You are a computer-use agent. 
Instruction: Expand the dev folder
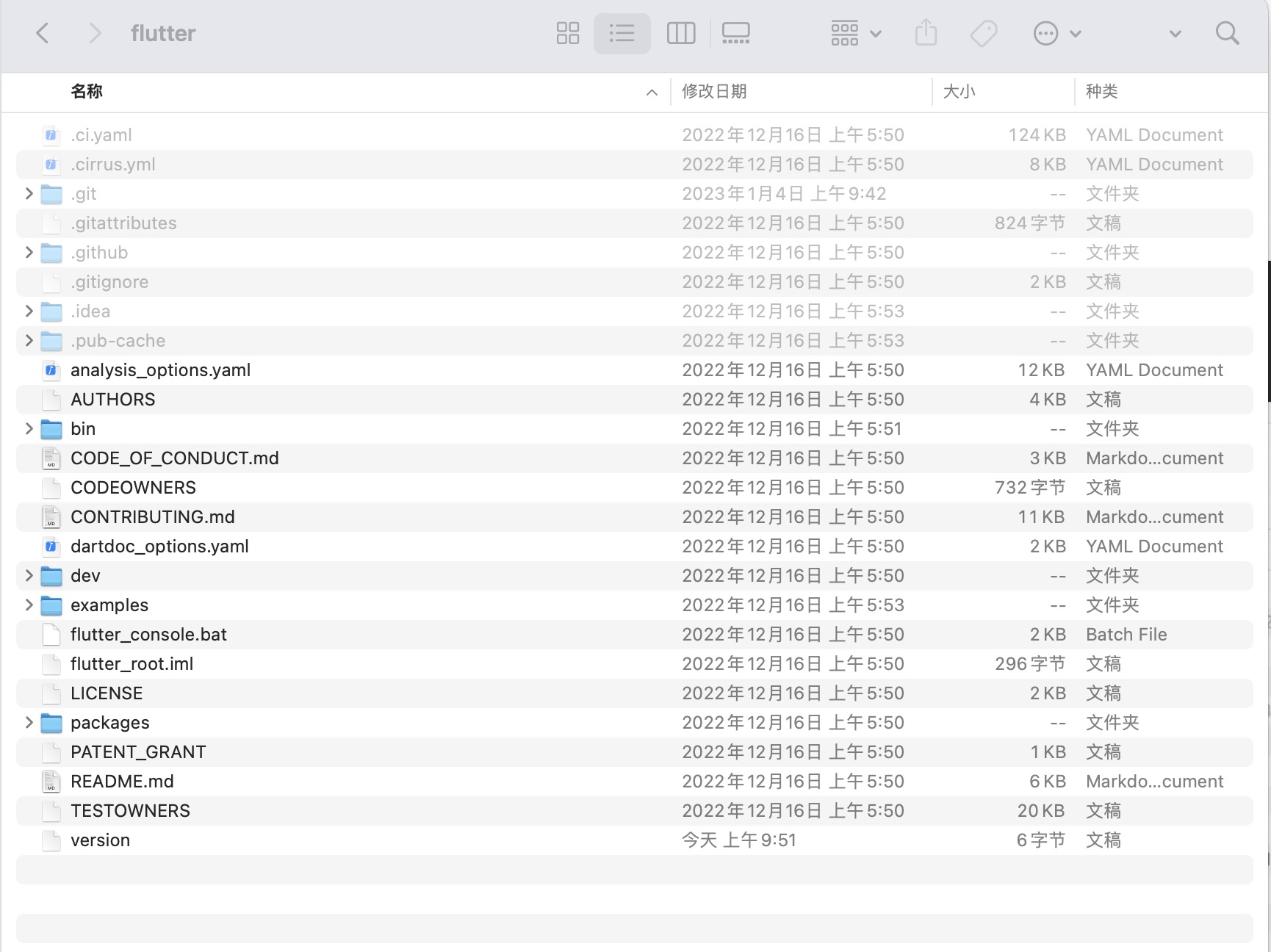pyautogui.click(x=29, y=575)
